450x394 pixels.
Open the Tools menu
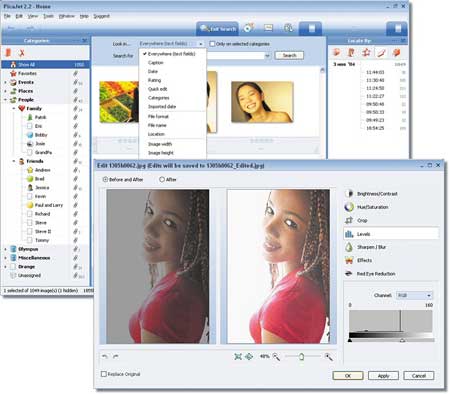tap(48, 16)
